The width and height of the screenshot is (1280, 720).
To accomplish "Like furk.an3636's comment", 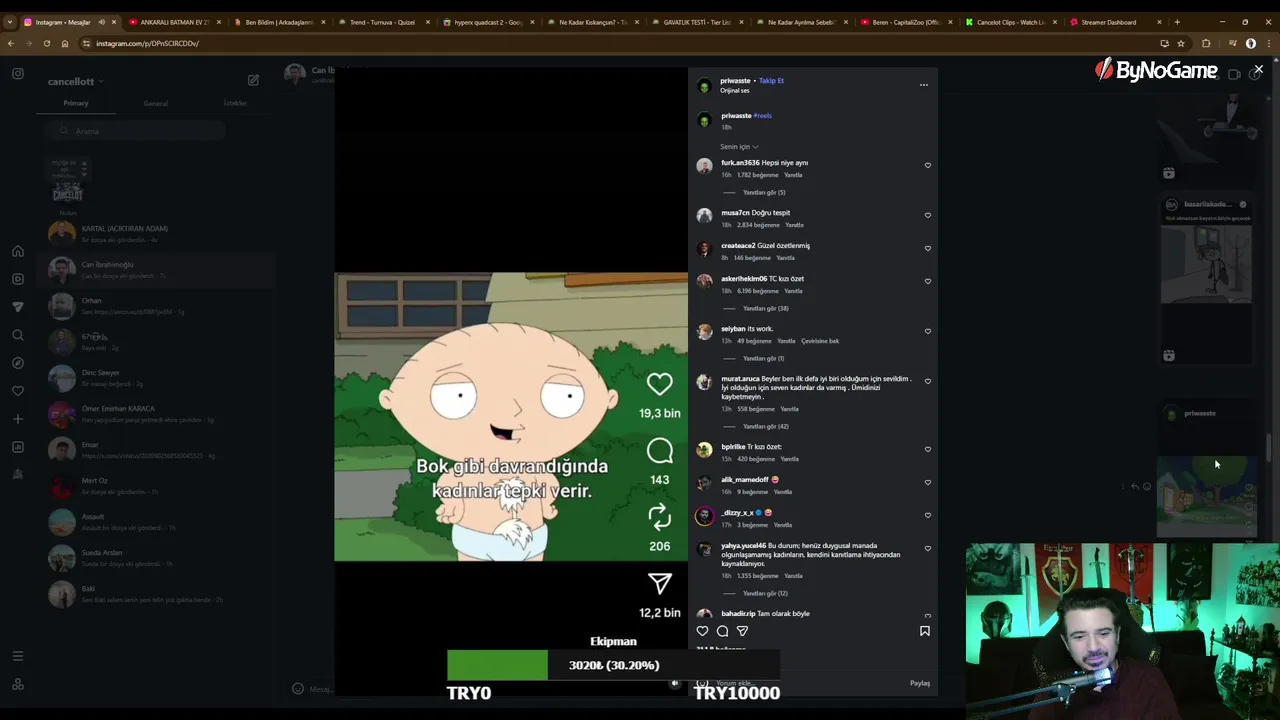I will click(x=927, y=165).
